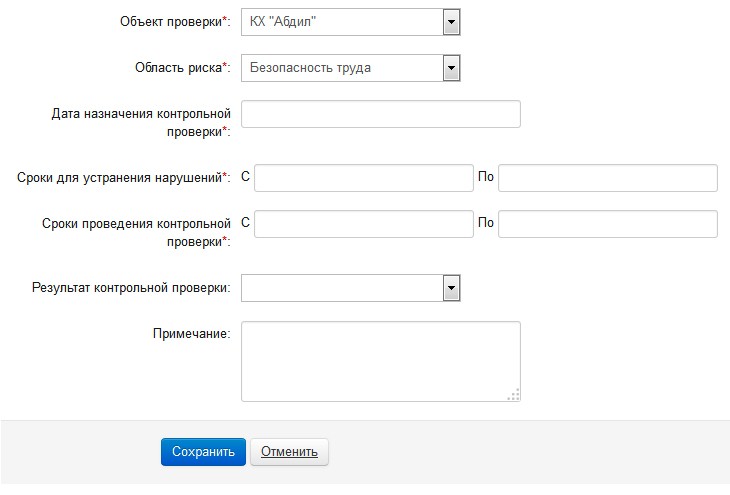This screenshot has height=495, width=730.
Task: Click inside the Примечание text area
Action: tap(380, 361)
